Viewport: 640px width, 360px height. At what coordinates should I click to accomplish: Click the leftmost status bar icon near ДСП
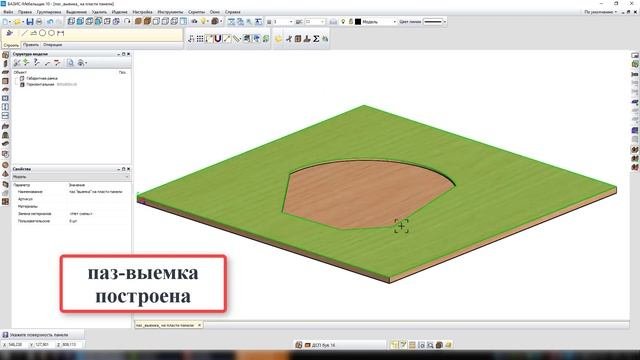(x=299, y=345)
